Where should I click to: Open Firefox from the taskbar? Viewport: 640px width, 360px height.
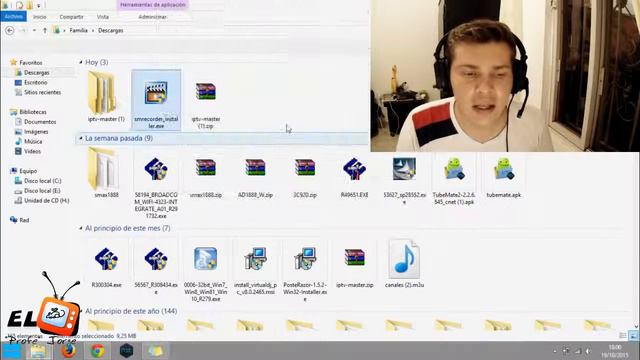point(68,351)
